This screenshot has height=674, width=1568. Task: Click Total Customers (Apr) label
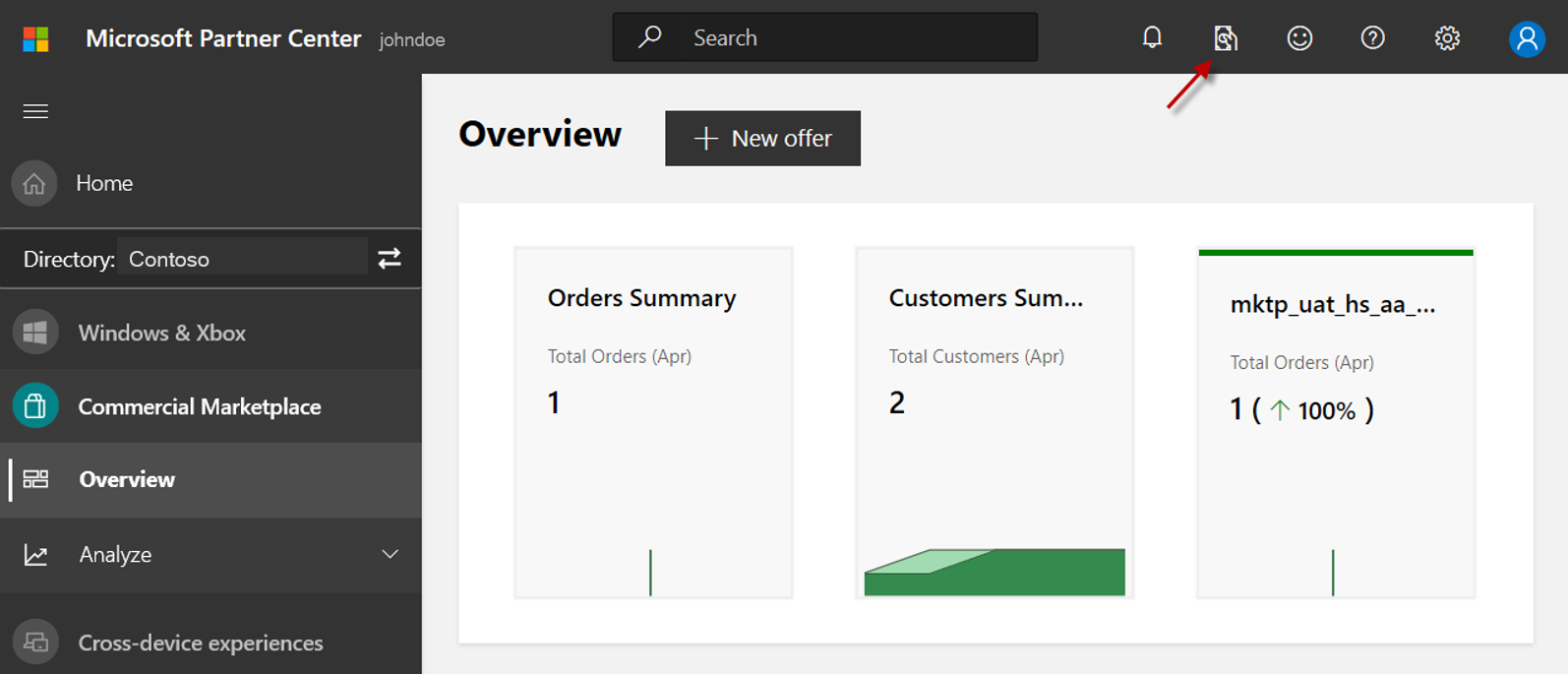tap(977, 356)
